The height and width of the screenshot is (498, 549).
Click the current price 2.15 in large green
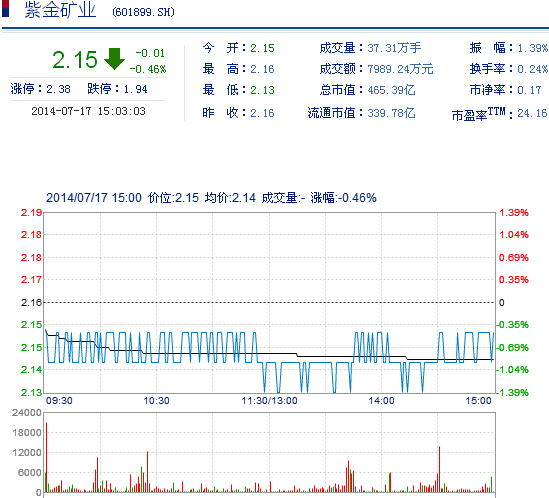click(x=75, y=60)
